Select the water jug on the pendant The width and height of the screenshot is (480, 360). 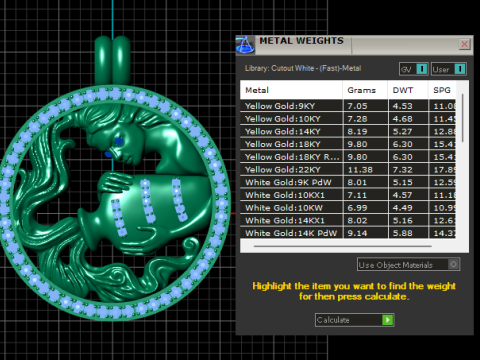[147, 210]
